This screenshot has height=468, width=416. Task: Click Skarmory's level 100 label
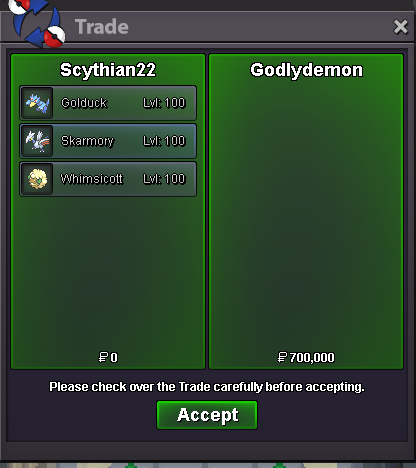164,141
